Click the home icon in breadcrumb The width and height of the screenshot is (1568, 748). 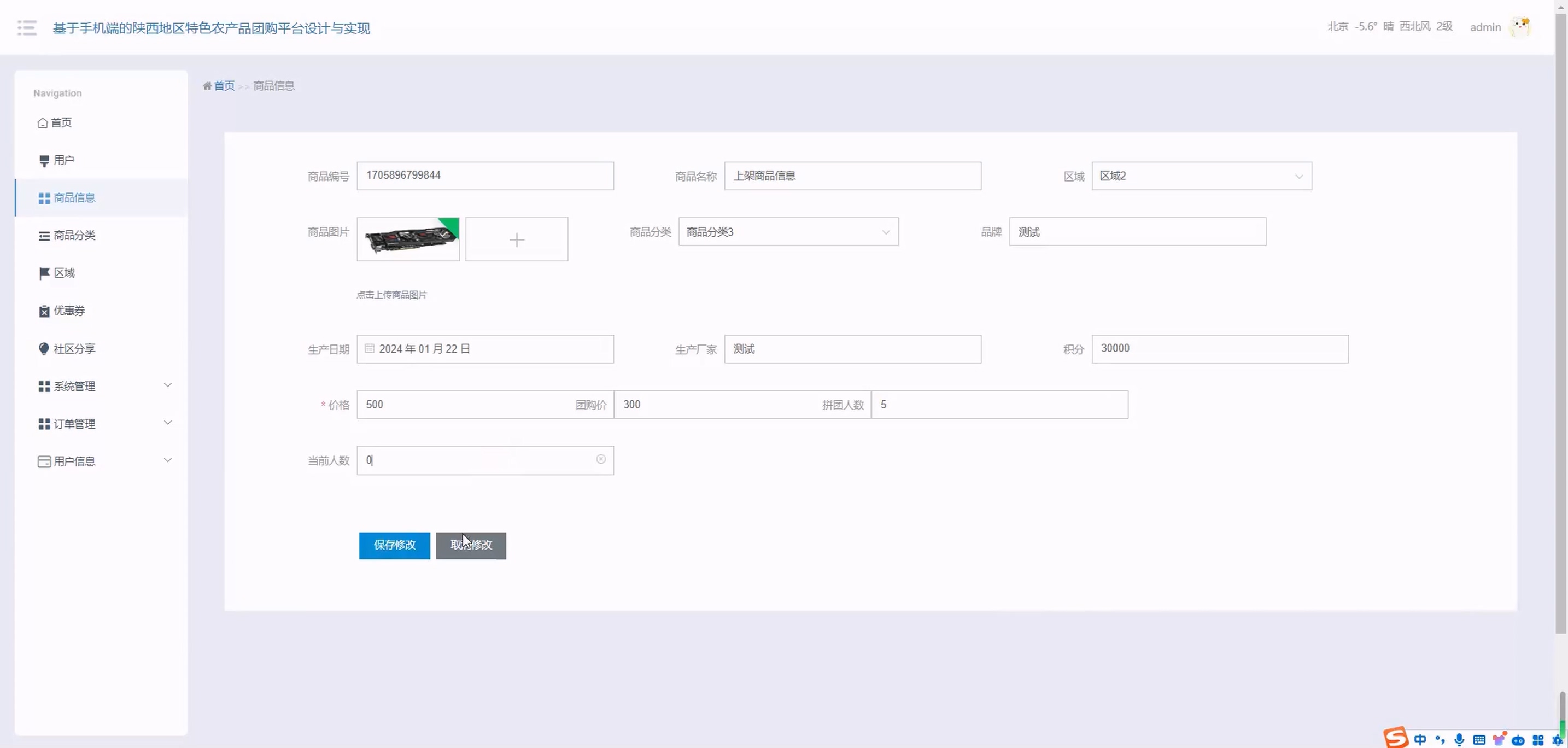coord(207,86)
